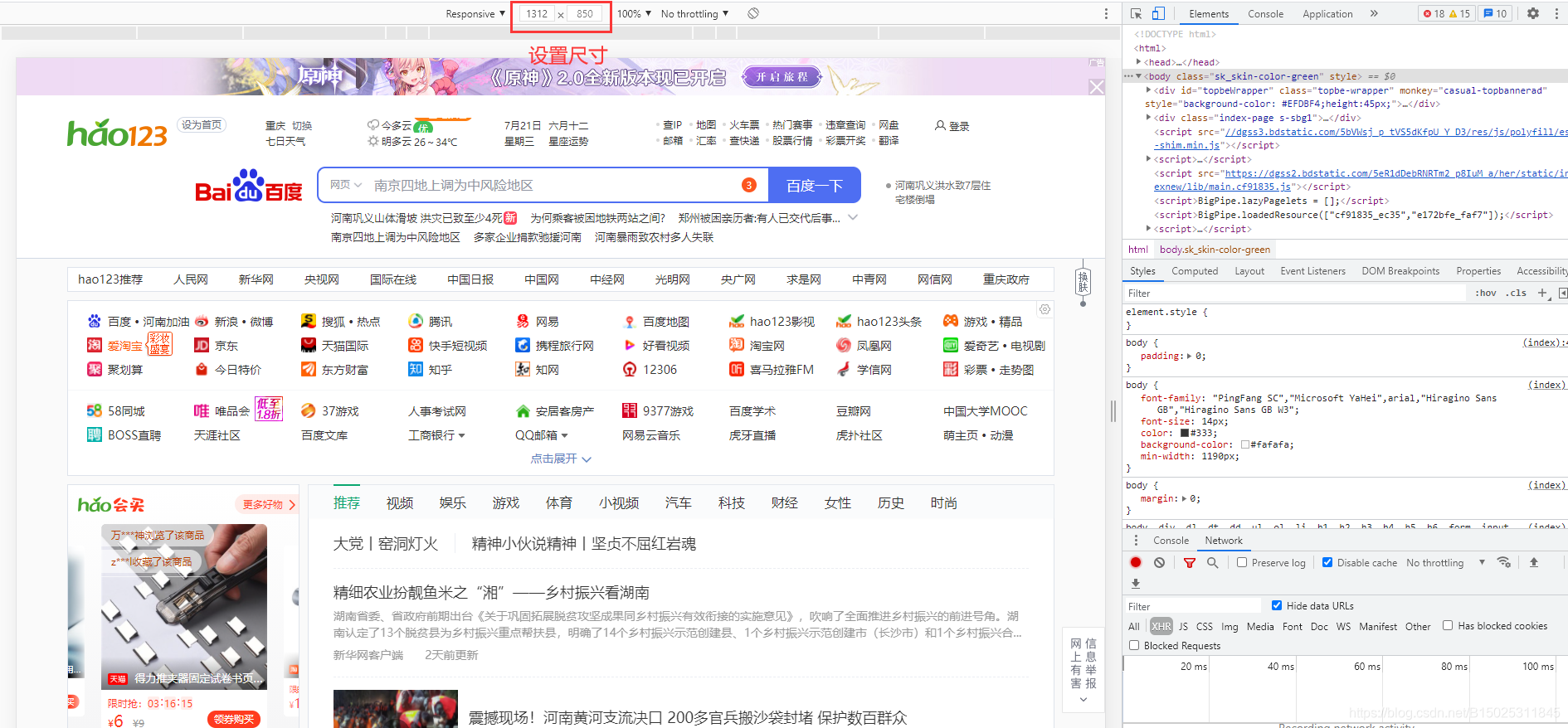Toggle the device toolbar icon
The width and height of the screenshot is (1568, 728).
coord(1158,13)
